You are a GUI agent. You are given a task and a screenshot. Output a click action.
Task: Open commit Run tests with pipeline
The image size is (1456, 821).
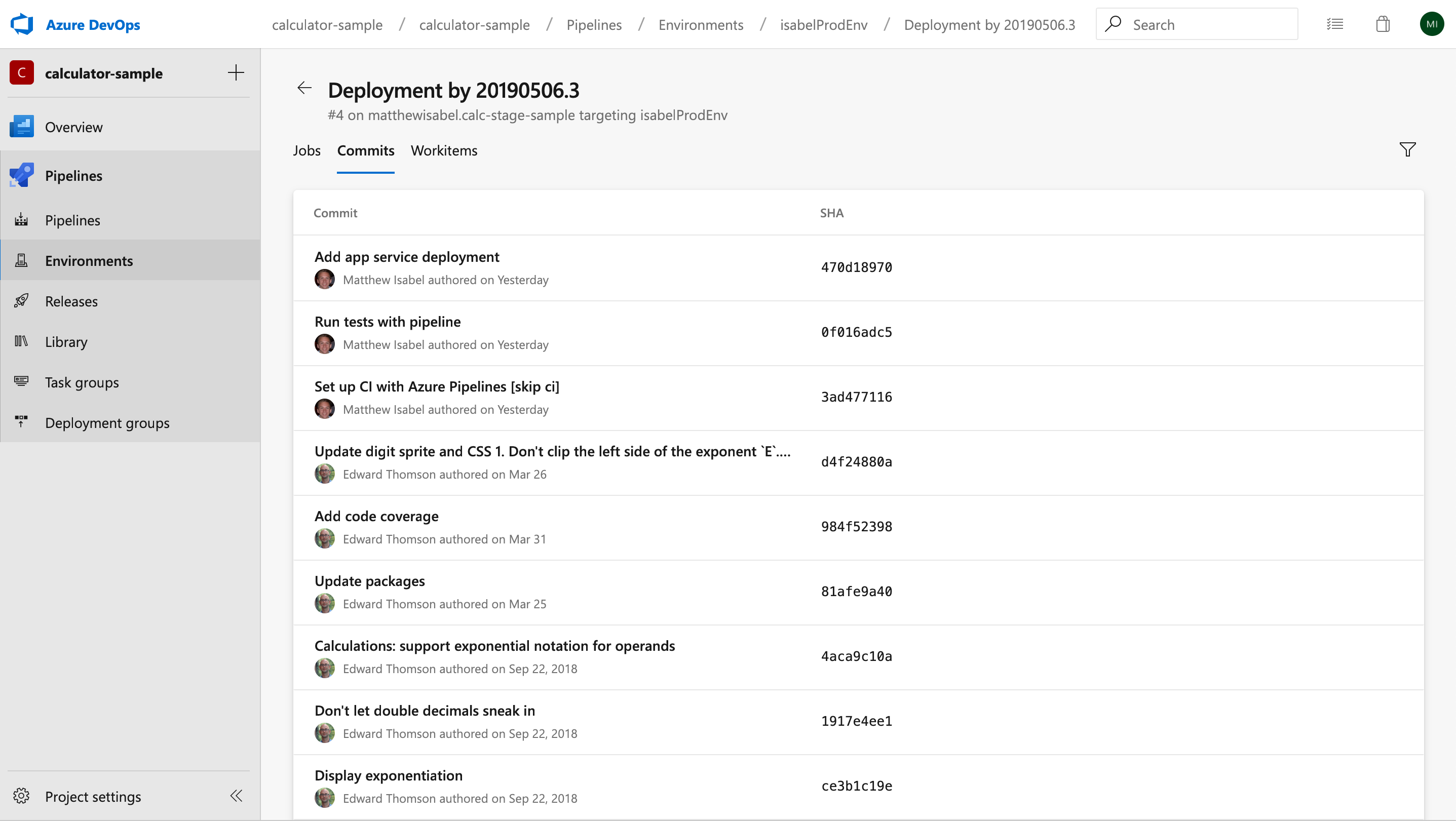pyautogui.click(x=388, y=322)
